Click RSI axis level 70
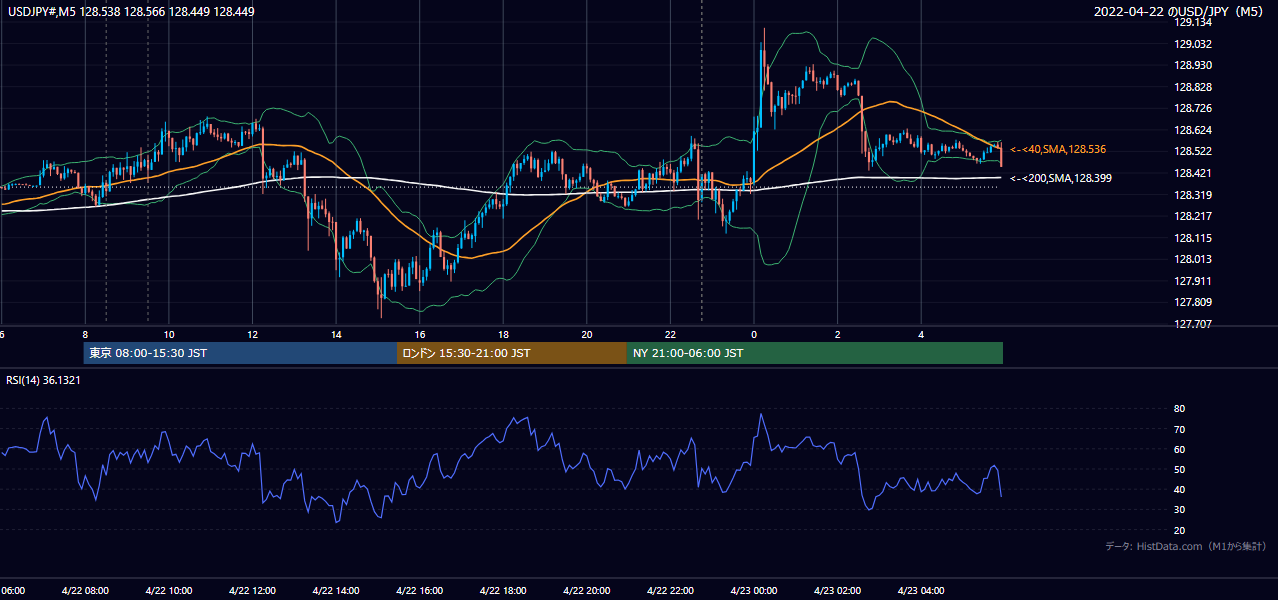1278x600 pixels. pos(1179,429)
